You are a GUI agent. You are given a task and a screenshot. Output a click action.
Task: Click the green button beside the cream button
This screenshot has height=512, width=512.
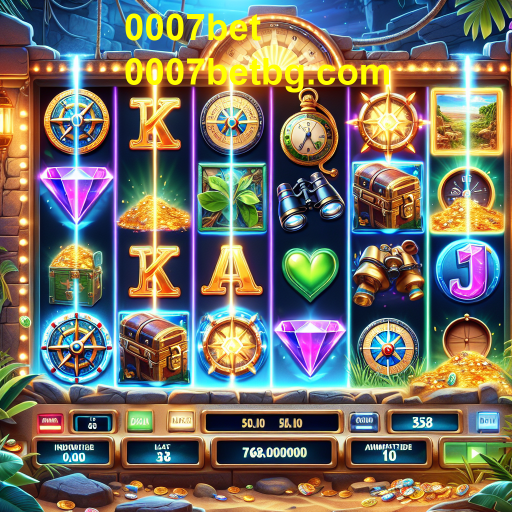click(140, 422)
